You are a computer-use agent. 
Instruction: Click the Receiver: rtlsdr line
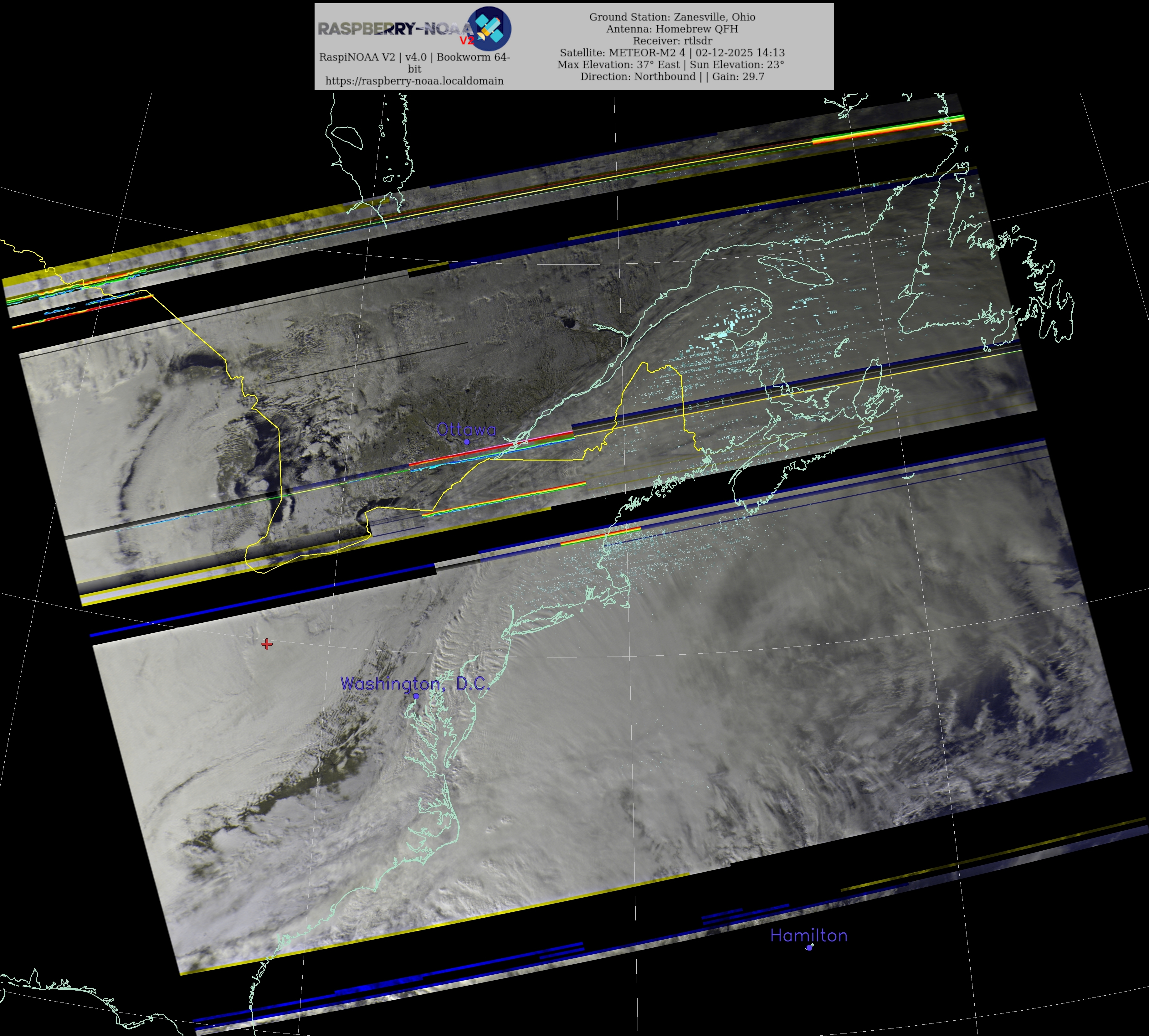[x=672, y=41]
